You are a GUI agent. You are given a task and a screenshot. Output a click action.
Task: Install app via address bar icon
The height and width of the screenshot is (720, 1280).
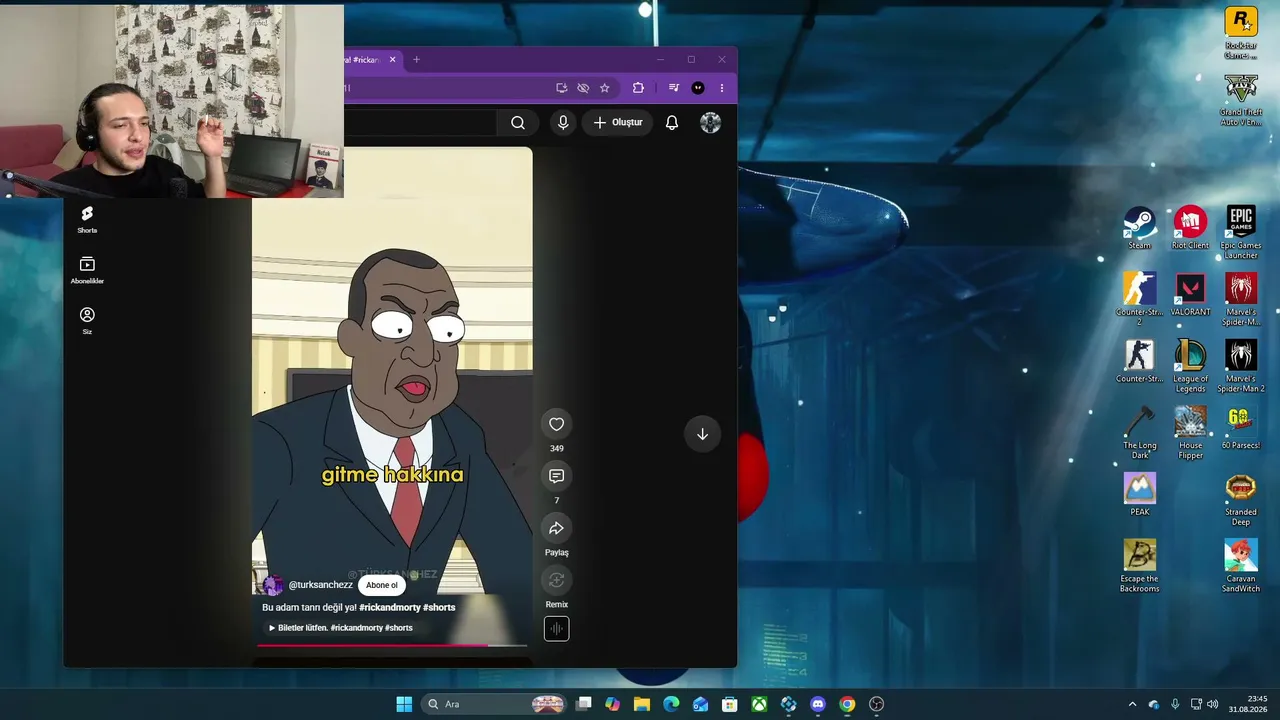point(562,88)
